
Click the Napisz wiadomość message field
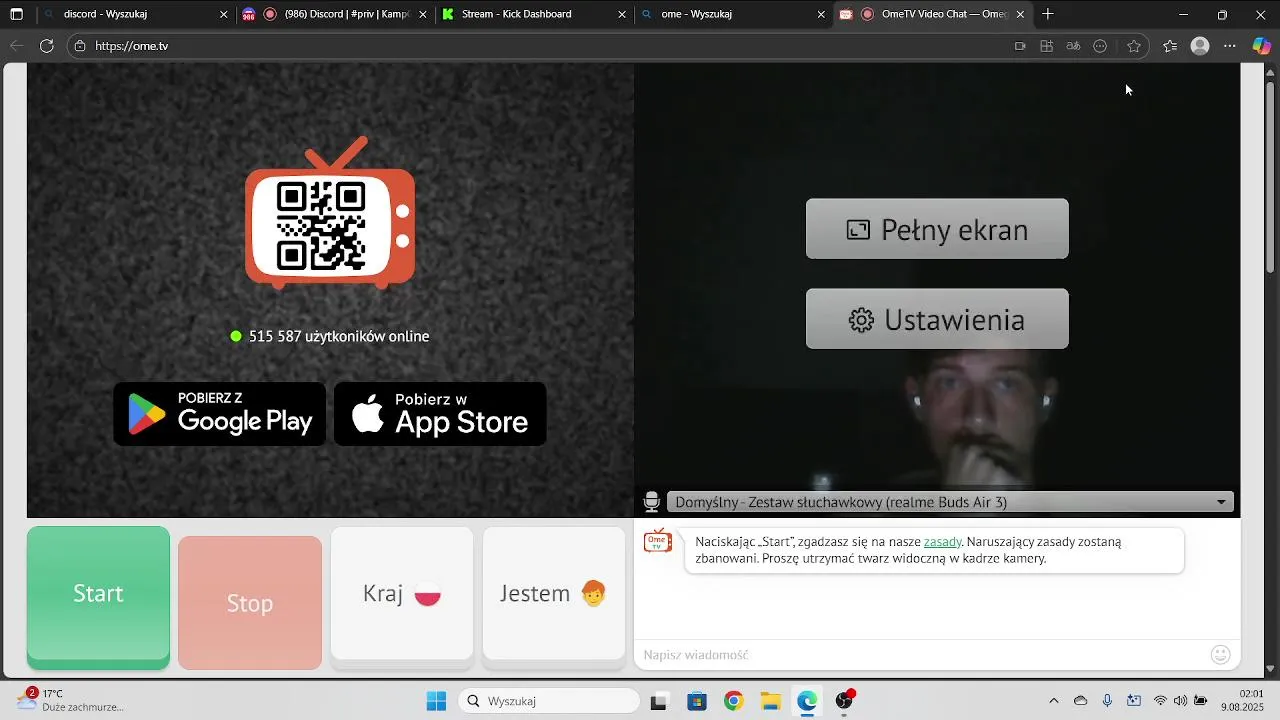pyautogui.click(x=920, y=655)
